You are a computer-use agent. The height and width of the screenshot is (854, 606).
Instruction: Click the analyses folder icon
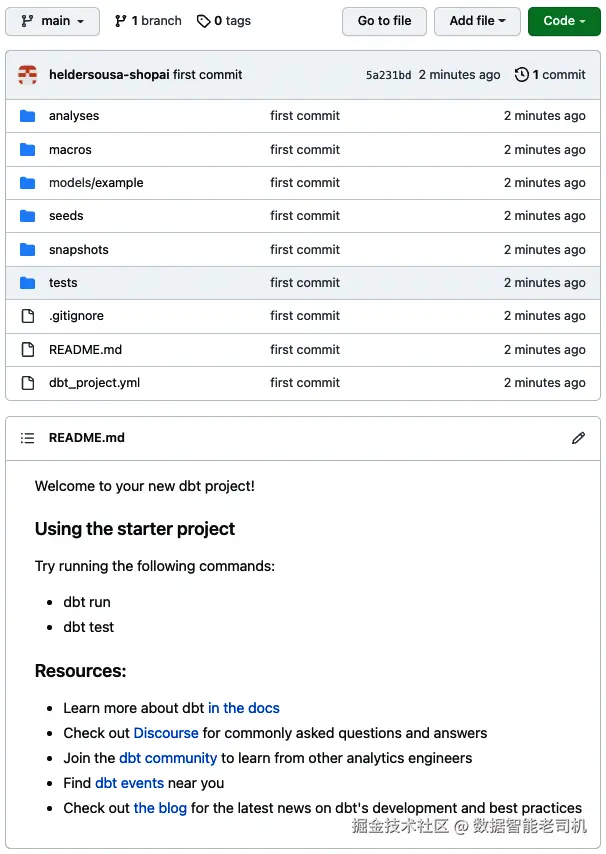coord(27,115)
